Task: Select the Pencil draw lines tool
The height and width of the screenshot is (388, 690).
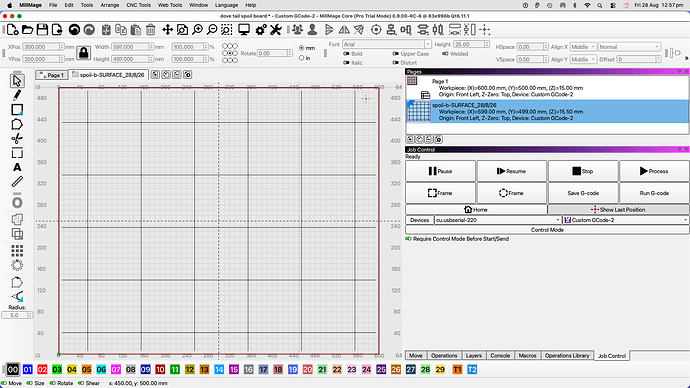Action: coord(17,95)
